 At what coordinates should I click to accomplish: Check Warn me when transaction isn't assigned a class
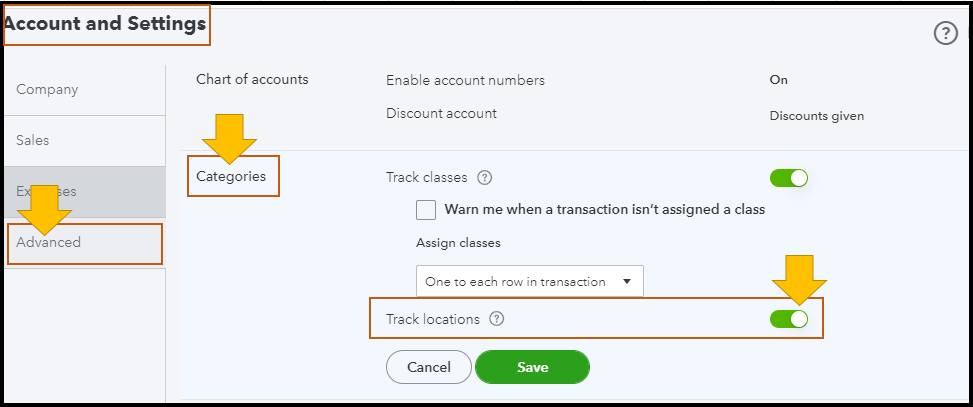426,210
